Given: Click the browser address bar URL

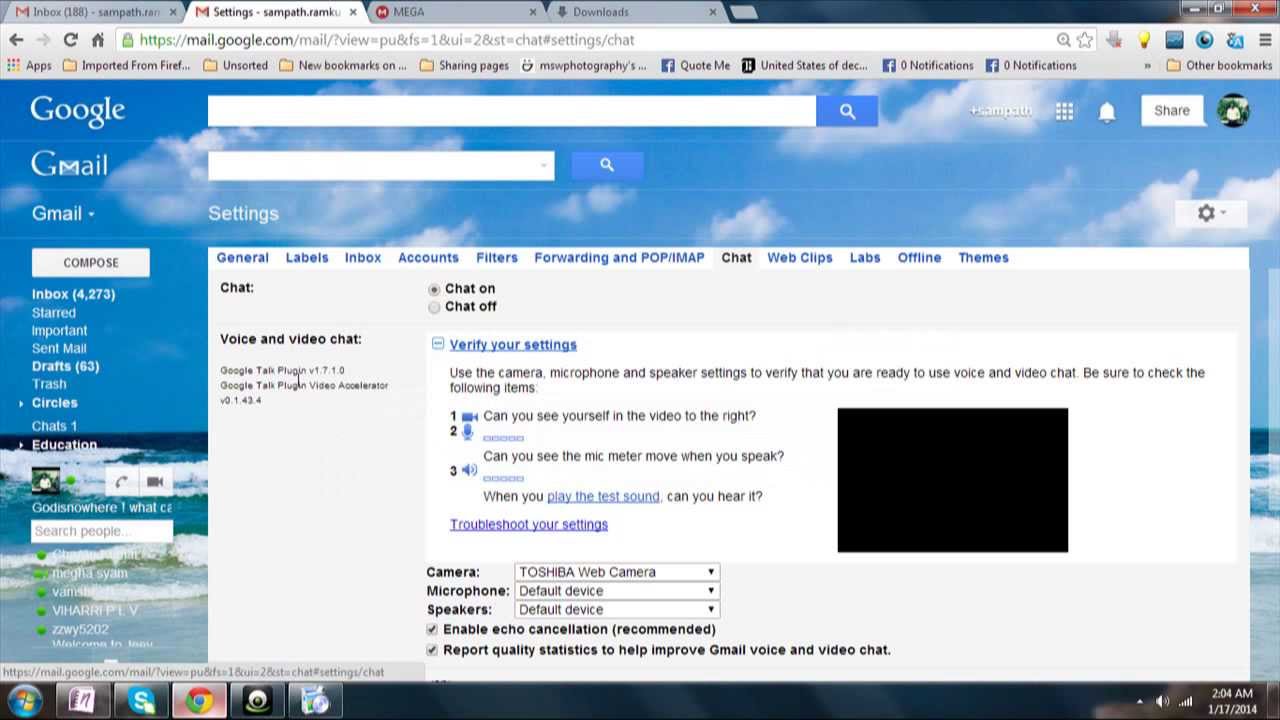Looking at the screenshot, I should pos(387,40).
